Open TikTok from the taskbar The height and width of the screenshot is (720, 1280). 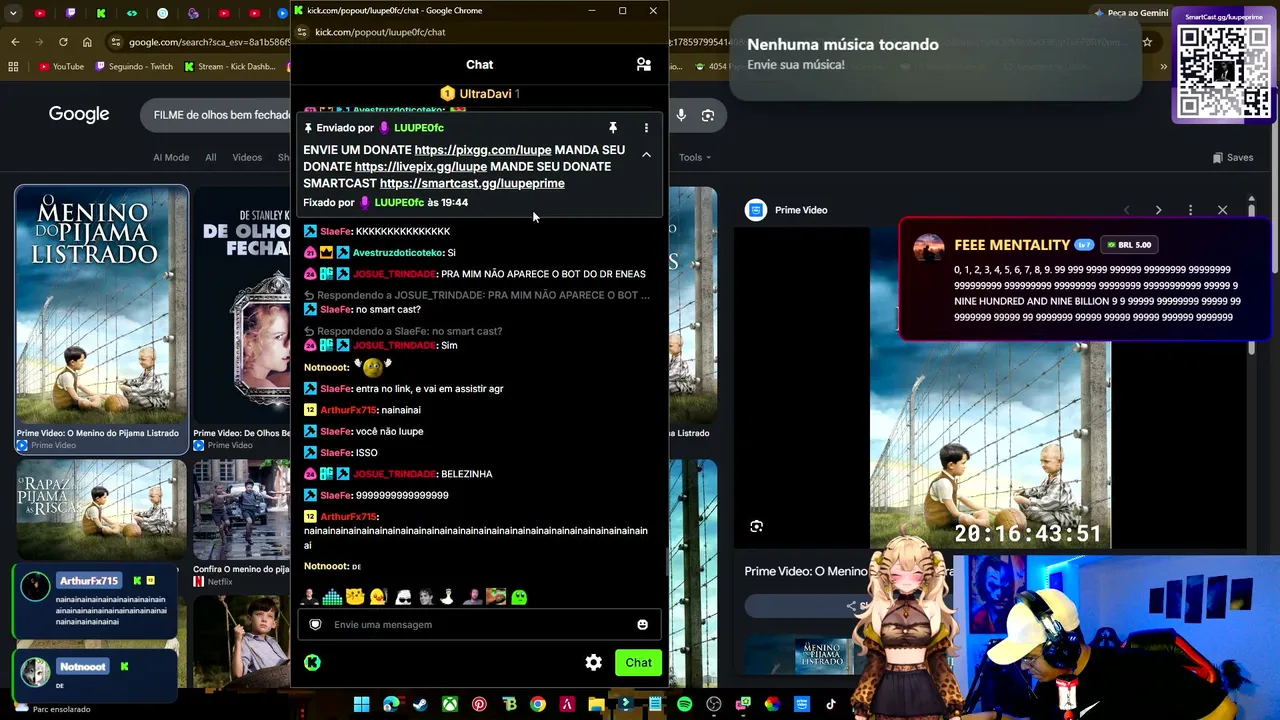(x=830, y=704)
